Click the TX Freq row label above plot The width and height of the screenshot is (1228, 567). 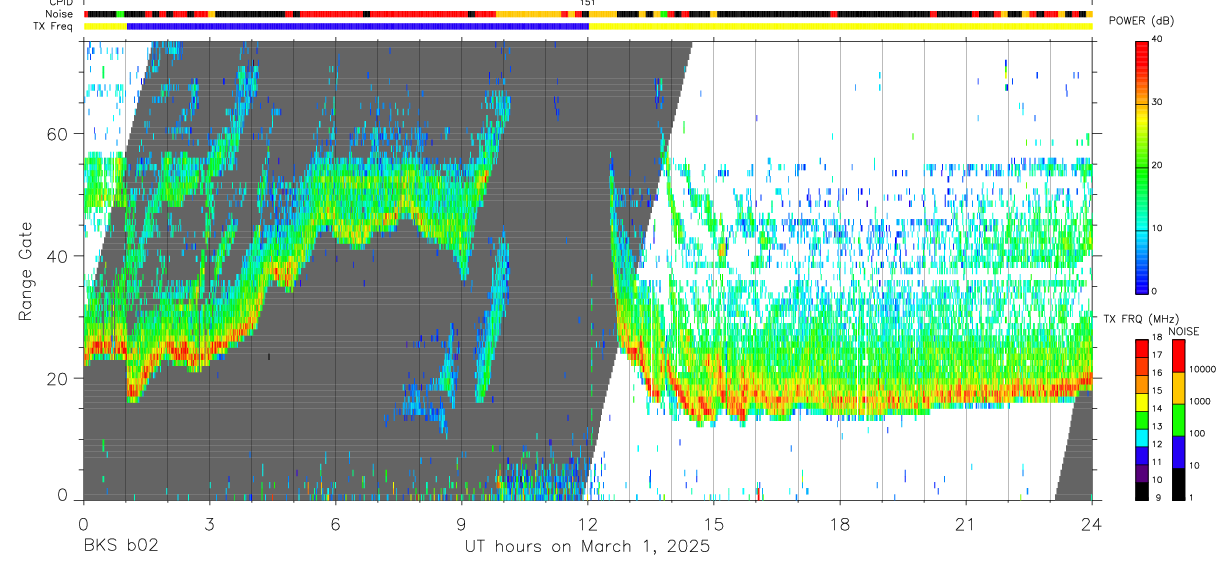coord(52,26)
